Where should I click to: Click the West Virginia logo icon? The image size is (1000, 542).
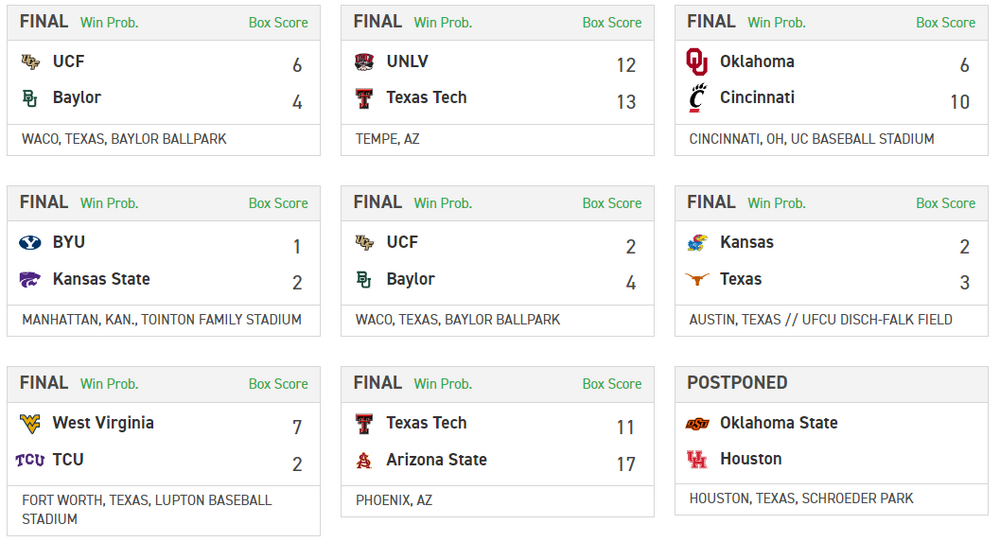30,424
